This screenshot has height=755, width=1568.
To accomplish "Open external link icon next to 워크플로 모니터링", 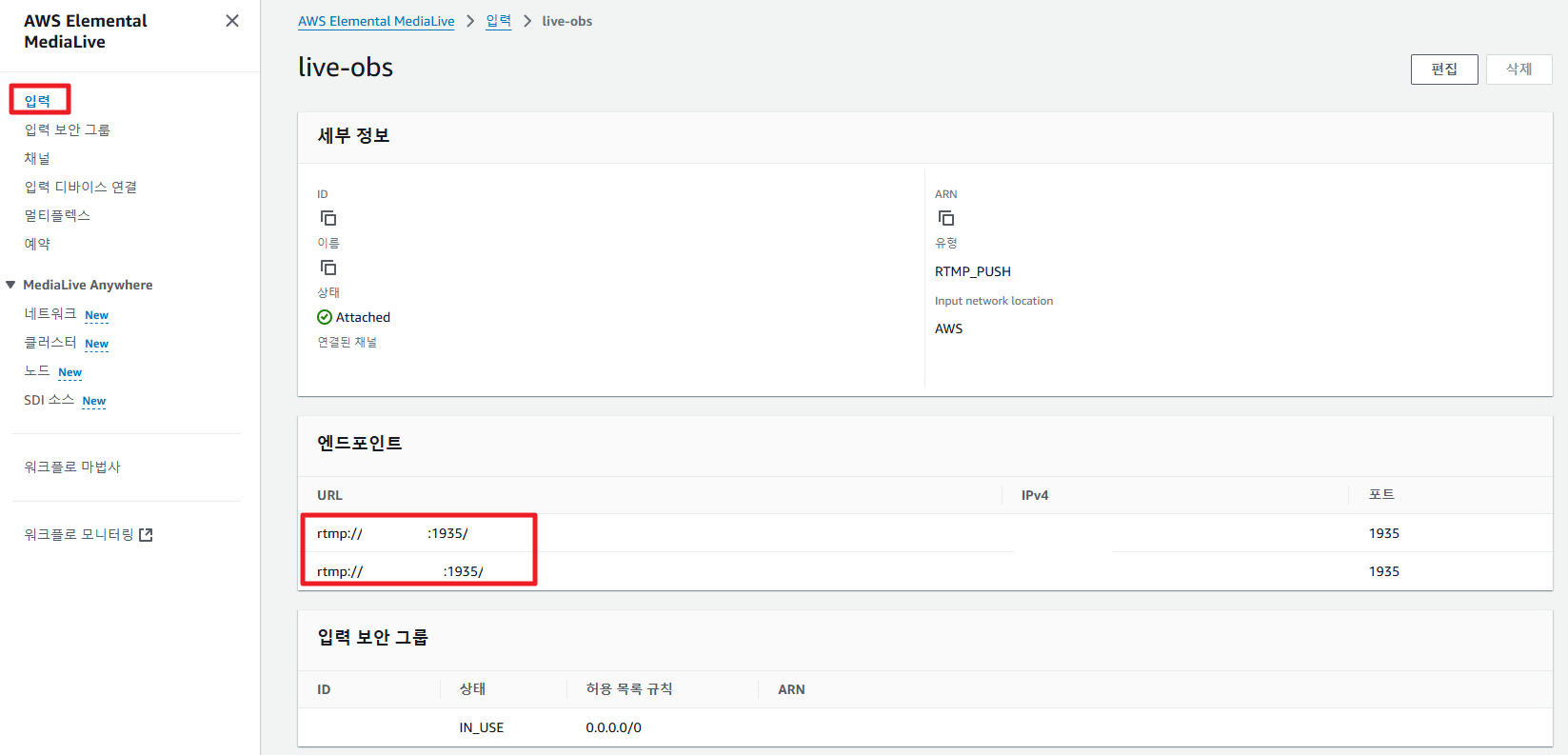I will coord(146,535).
